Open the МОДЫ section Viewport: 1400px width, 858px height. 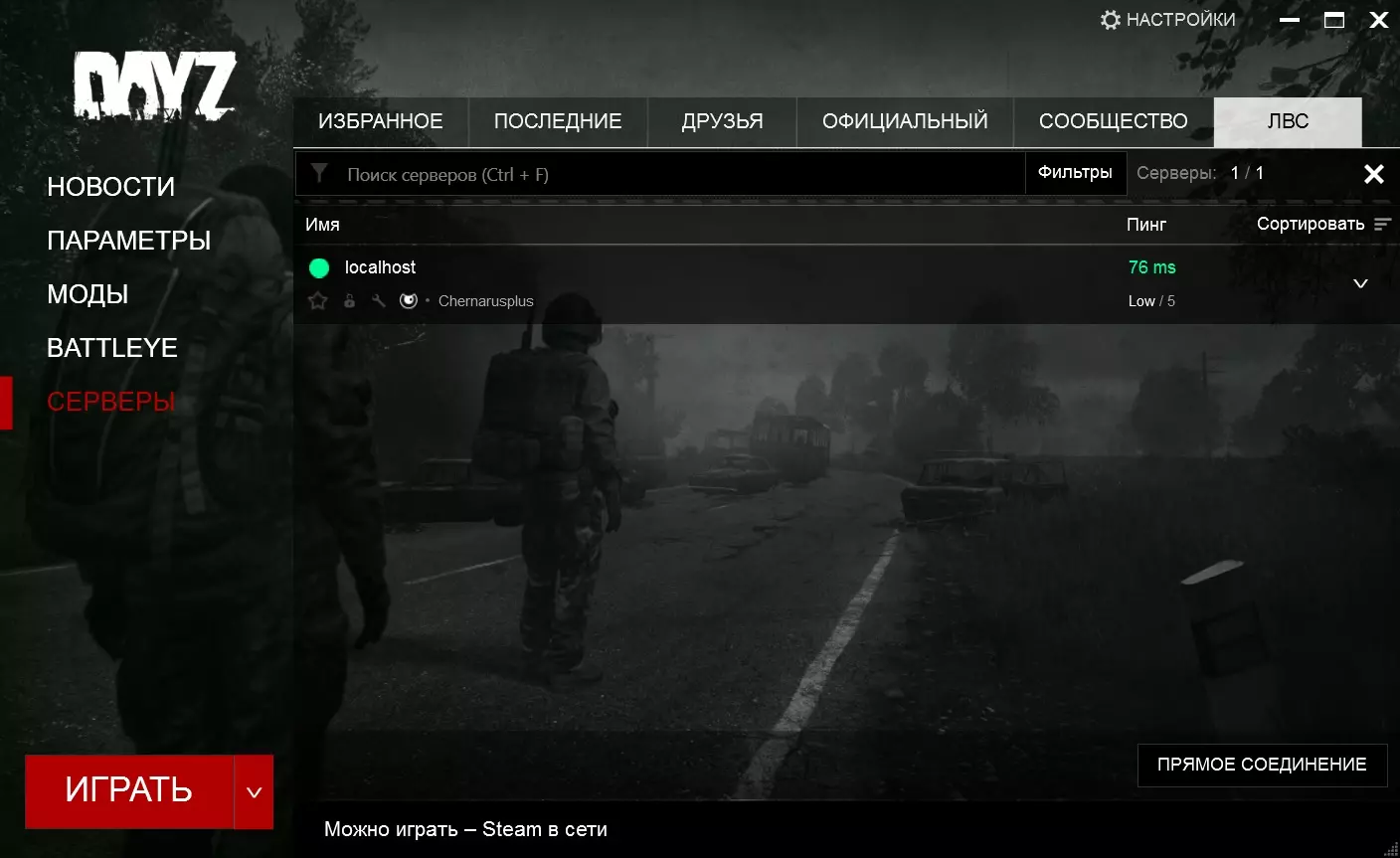point(87,294)
